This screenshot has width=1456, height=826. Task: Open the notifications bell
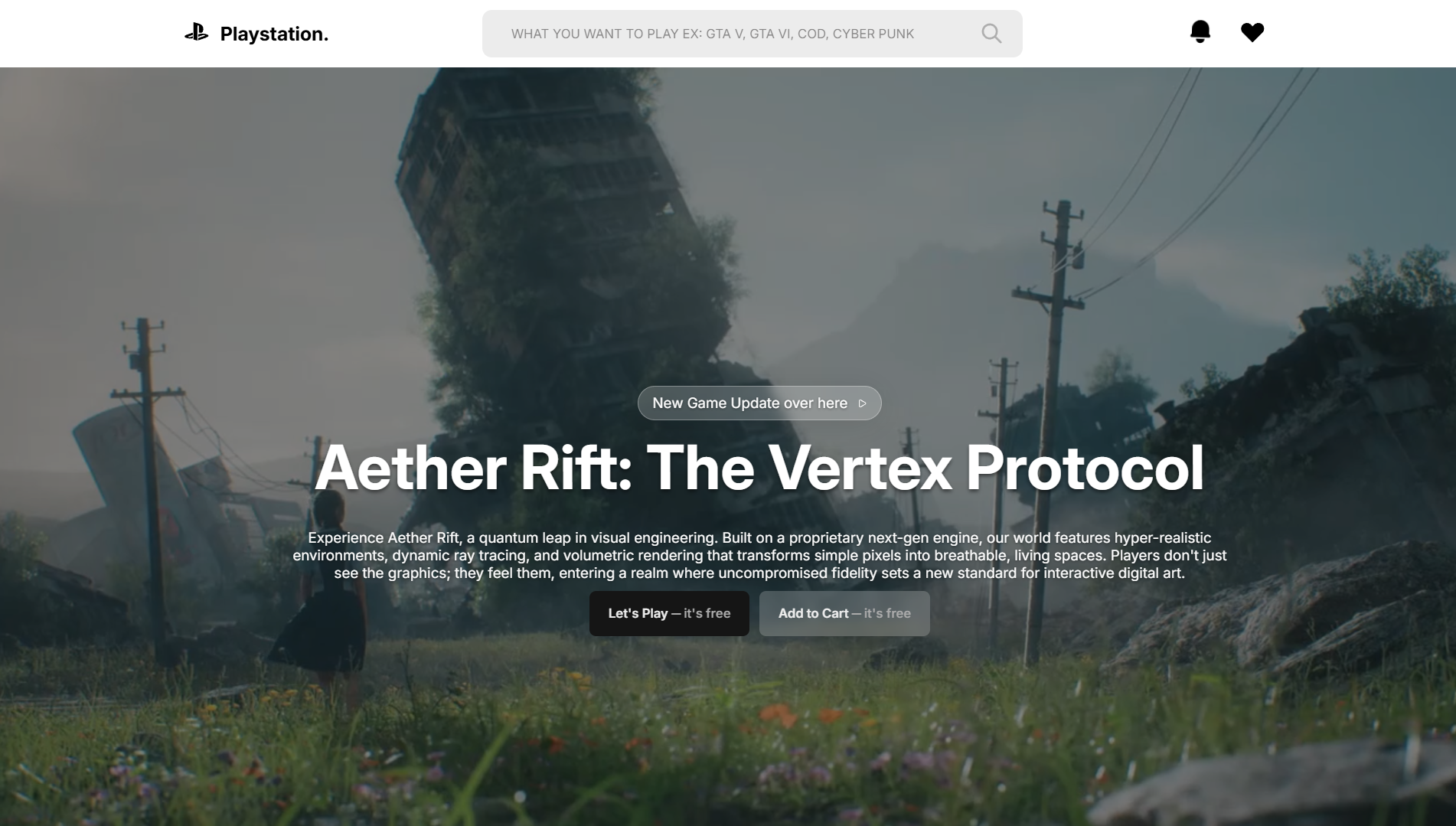(x=1200, y=32)
